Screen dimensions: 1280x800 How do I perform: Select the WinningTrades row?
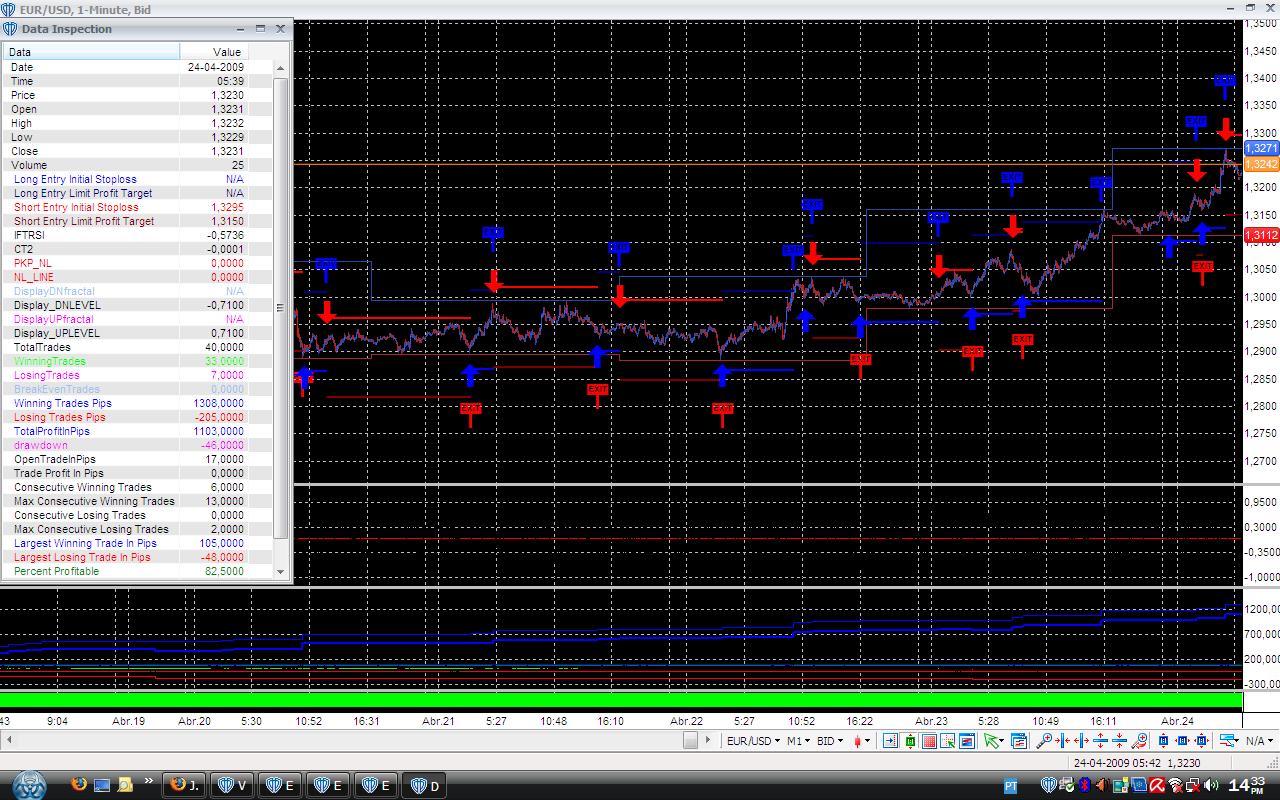138,361
